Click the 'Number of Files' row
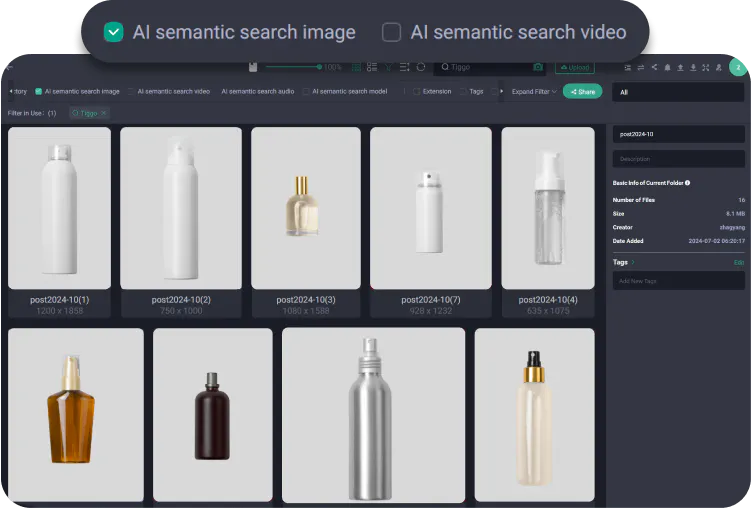Screen dimensions: 751x508 click(678, 200)
